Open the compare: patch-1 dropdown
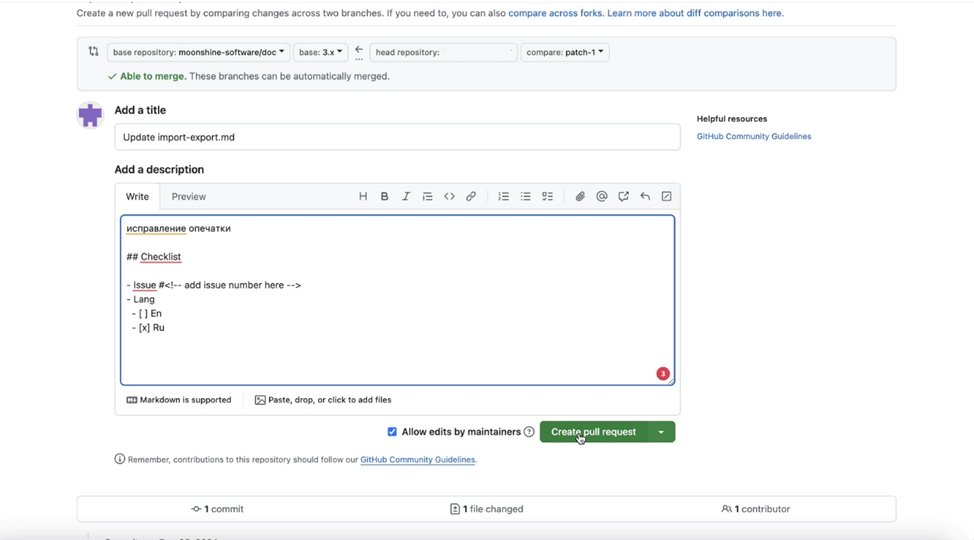The height and width of the screenshot is (540, 974). [x=565, y=52]
